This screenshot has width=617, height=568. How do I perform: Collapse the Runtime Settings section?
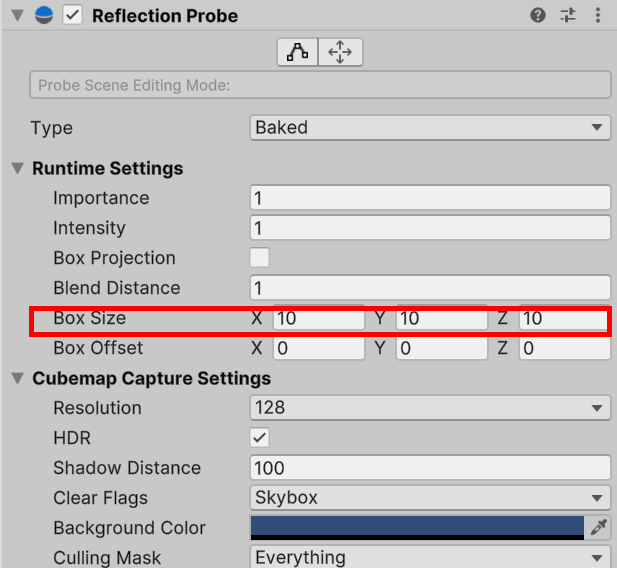(17, 168)
